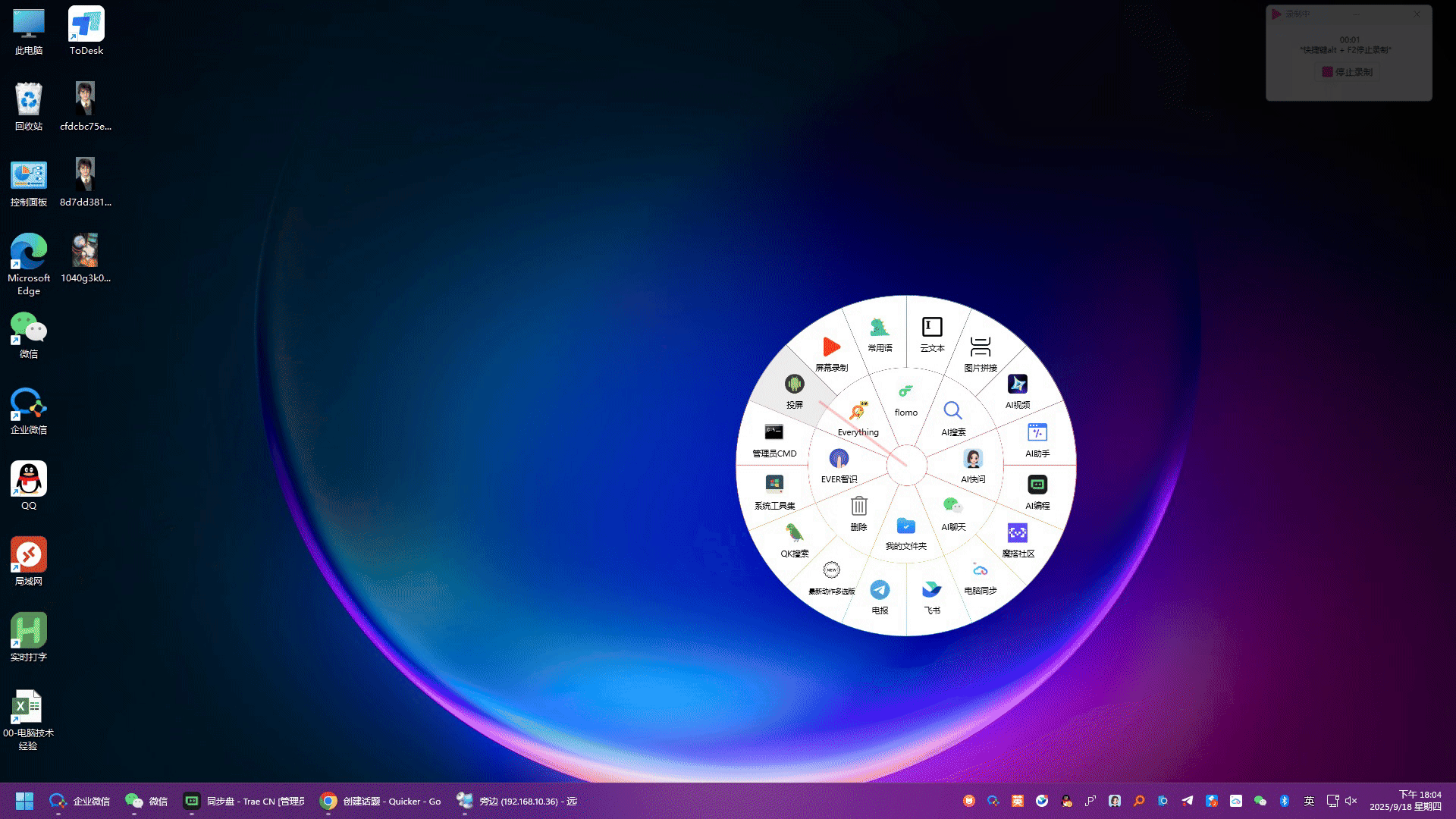This screenshot has height=819, width=1456.
Task: Open the Windows Start menu
Action: (x=24, y=801)
